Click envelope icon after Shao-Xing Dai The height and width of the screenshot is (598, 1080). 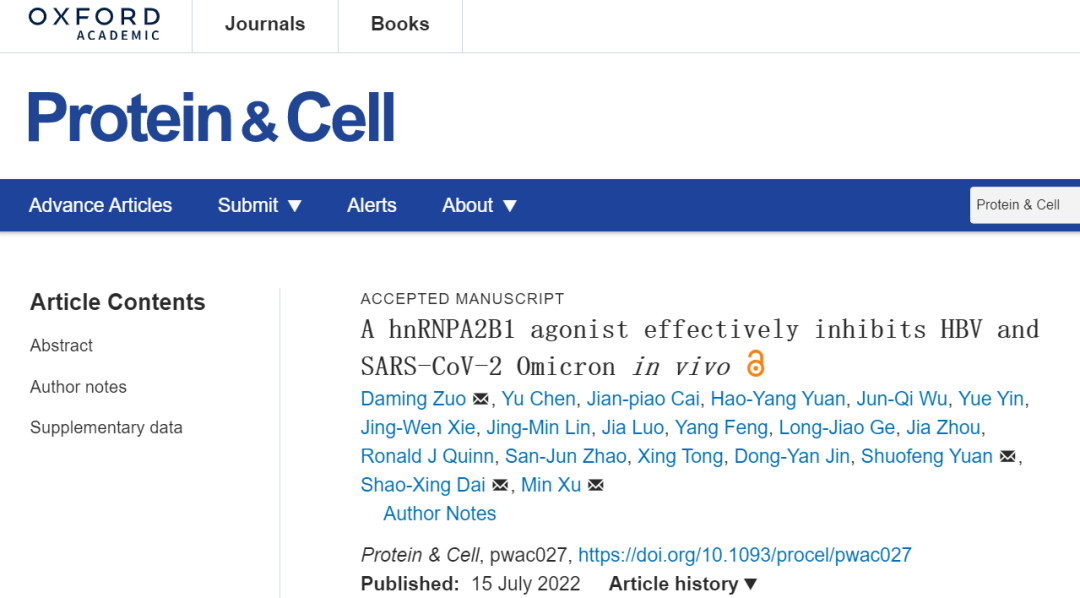pos(502,486)
